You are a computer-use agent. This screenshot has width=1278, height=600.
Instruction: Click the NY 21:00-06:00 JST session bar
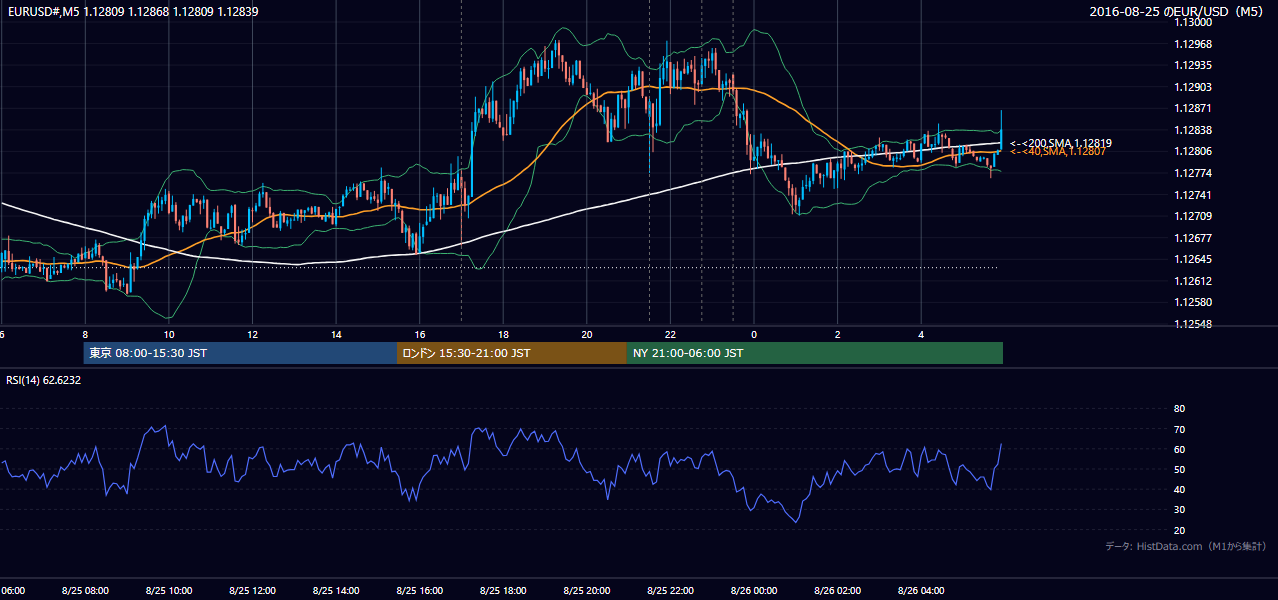click(x=815, y=353)
